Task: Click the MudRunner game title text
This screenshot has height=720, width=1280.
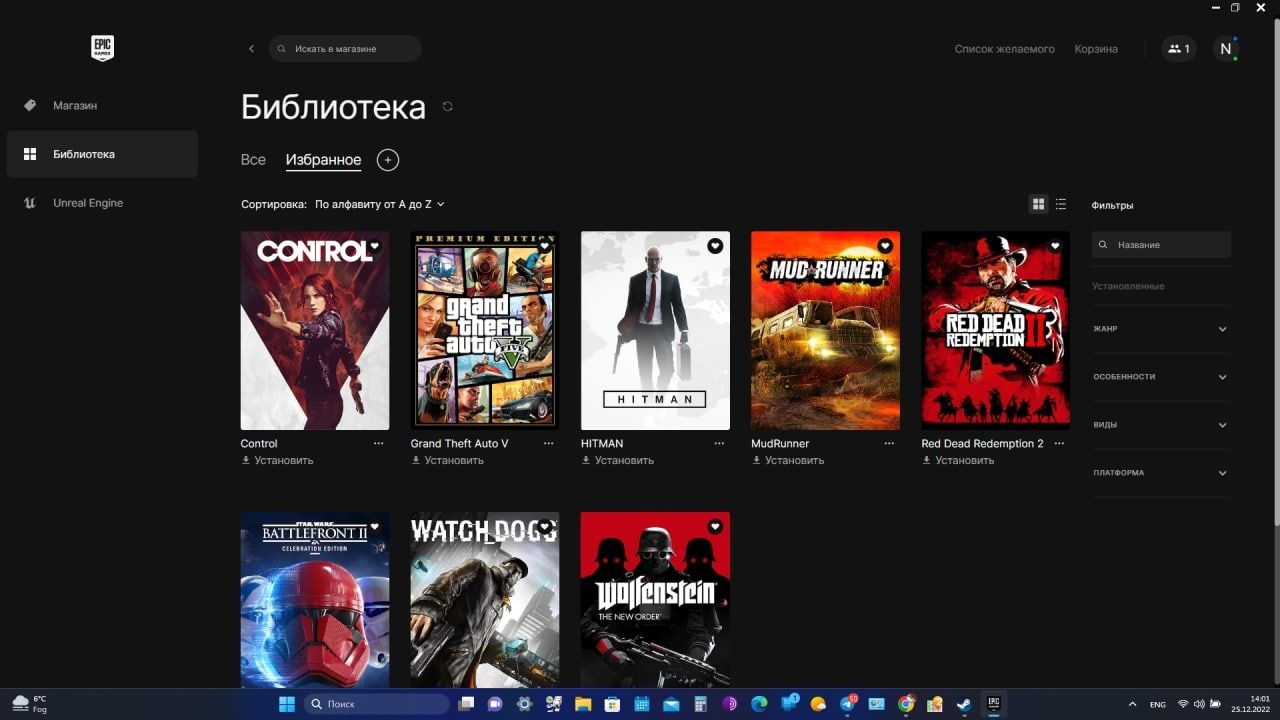Action: [x=780, y=443]
